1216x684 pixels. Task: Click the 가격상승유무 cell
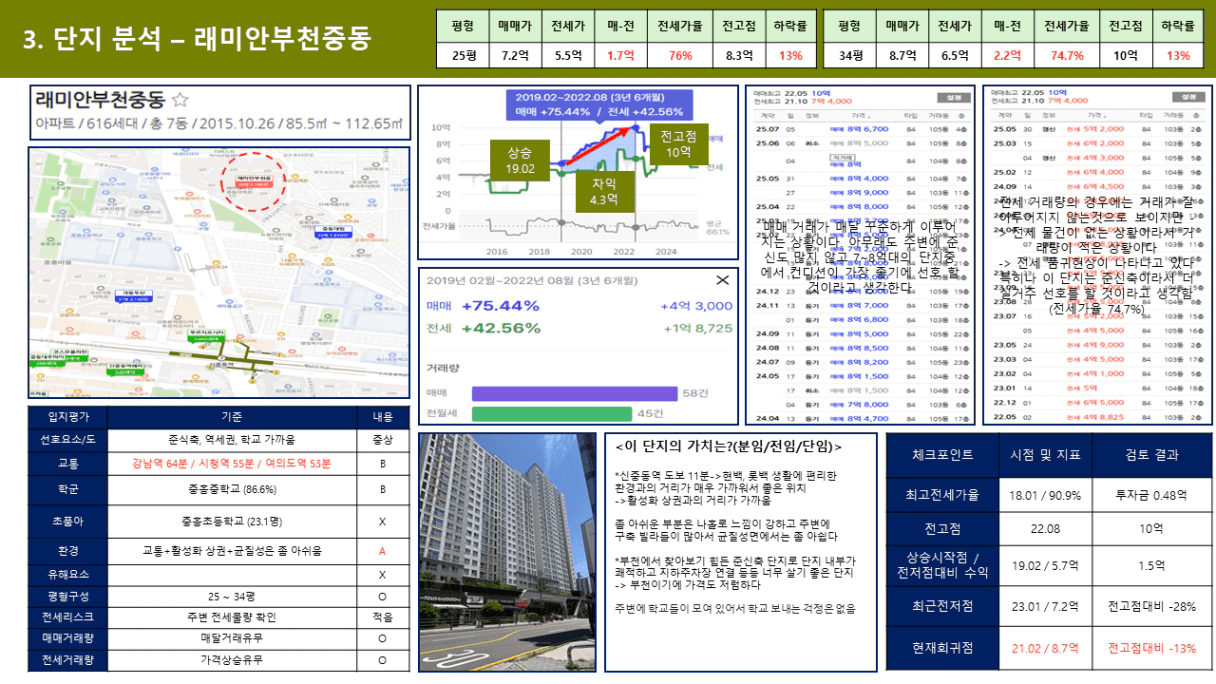(231, 660)
